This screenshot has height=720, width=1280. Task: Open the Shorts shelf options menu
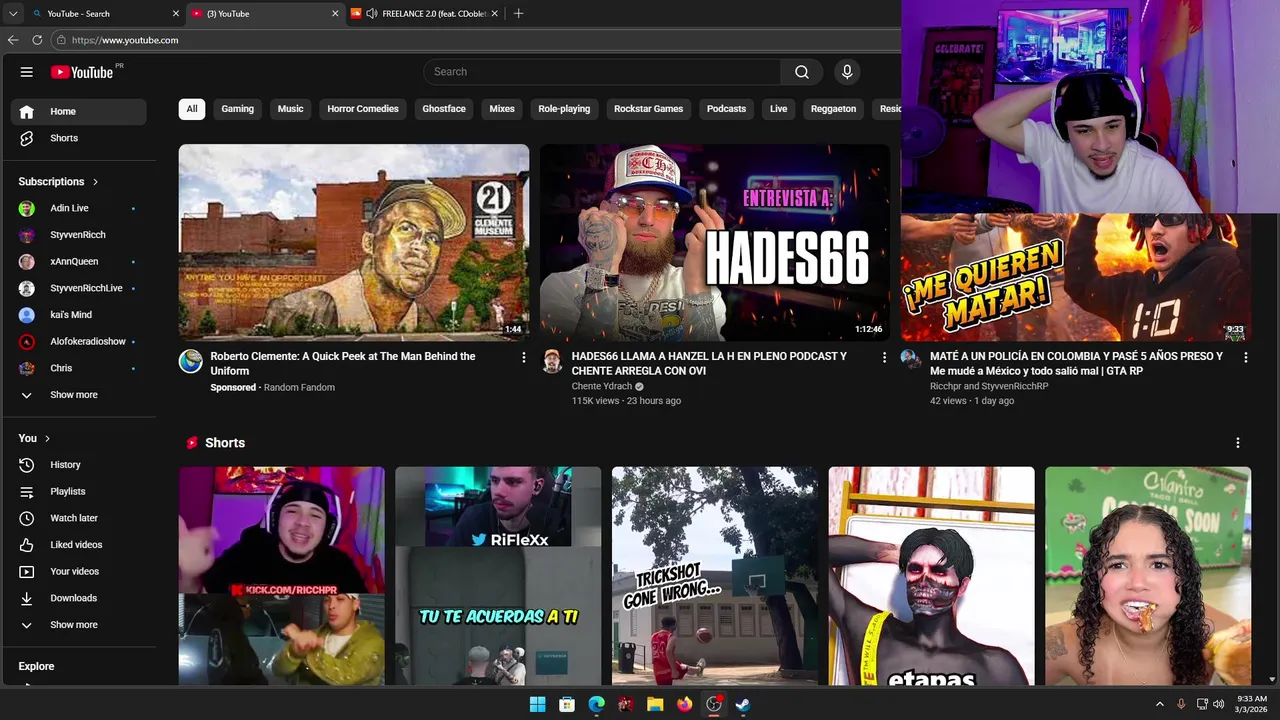(x=1237, y=443)
